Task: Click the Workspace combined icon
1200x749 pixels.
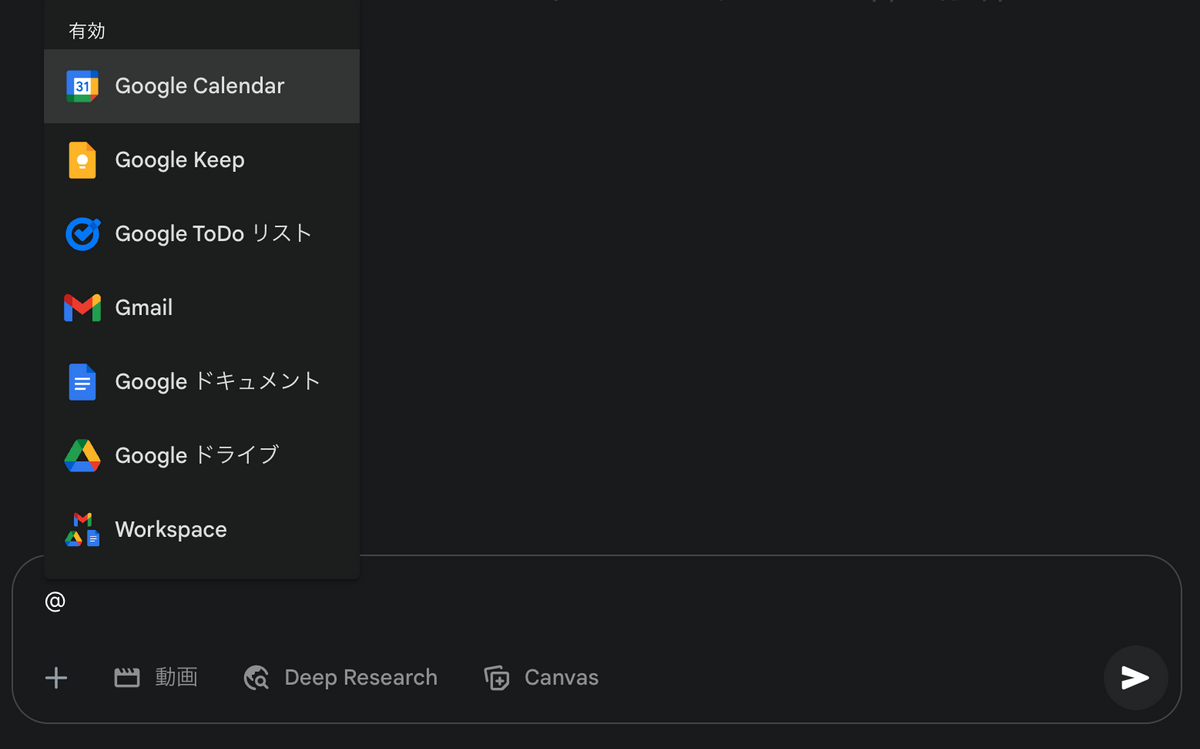Action: tap(82, 530)
